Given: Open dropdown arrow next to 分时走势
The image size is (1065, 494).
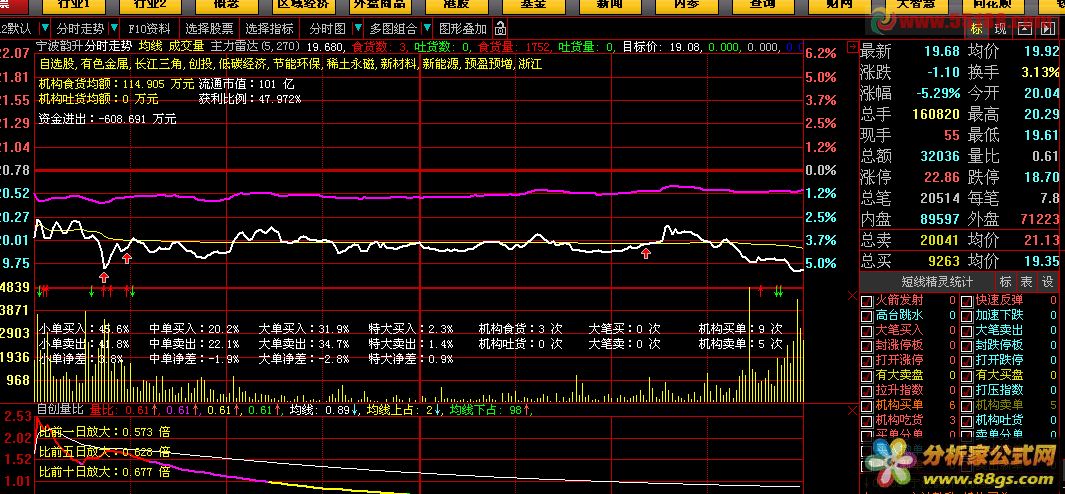Looking at the screenshot, I should (113, 29).
